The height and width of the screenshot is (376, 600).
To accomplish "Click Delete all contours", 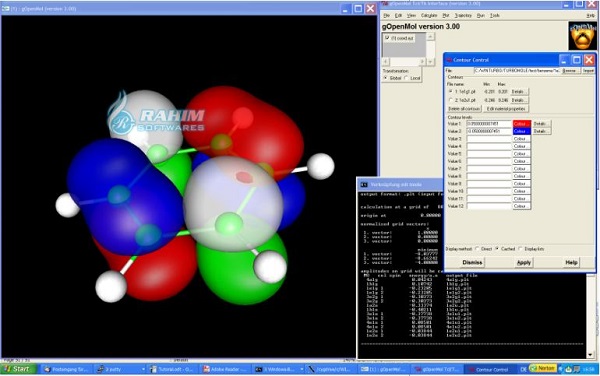I will [x=464, y=109].
